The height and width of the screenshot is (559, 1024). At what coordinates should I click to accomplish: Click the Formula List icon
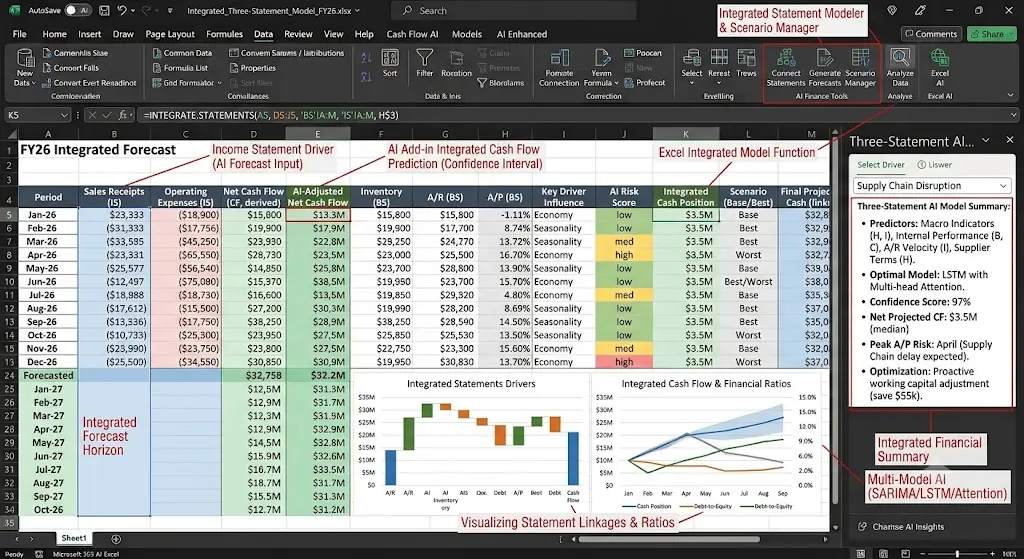(157, 68)
